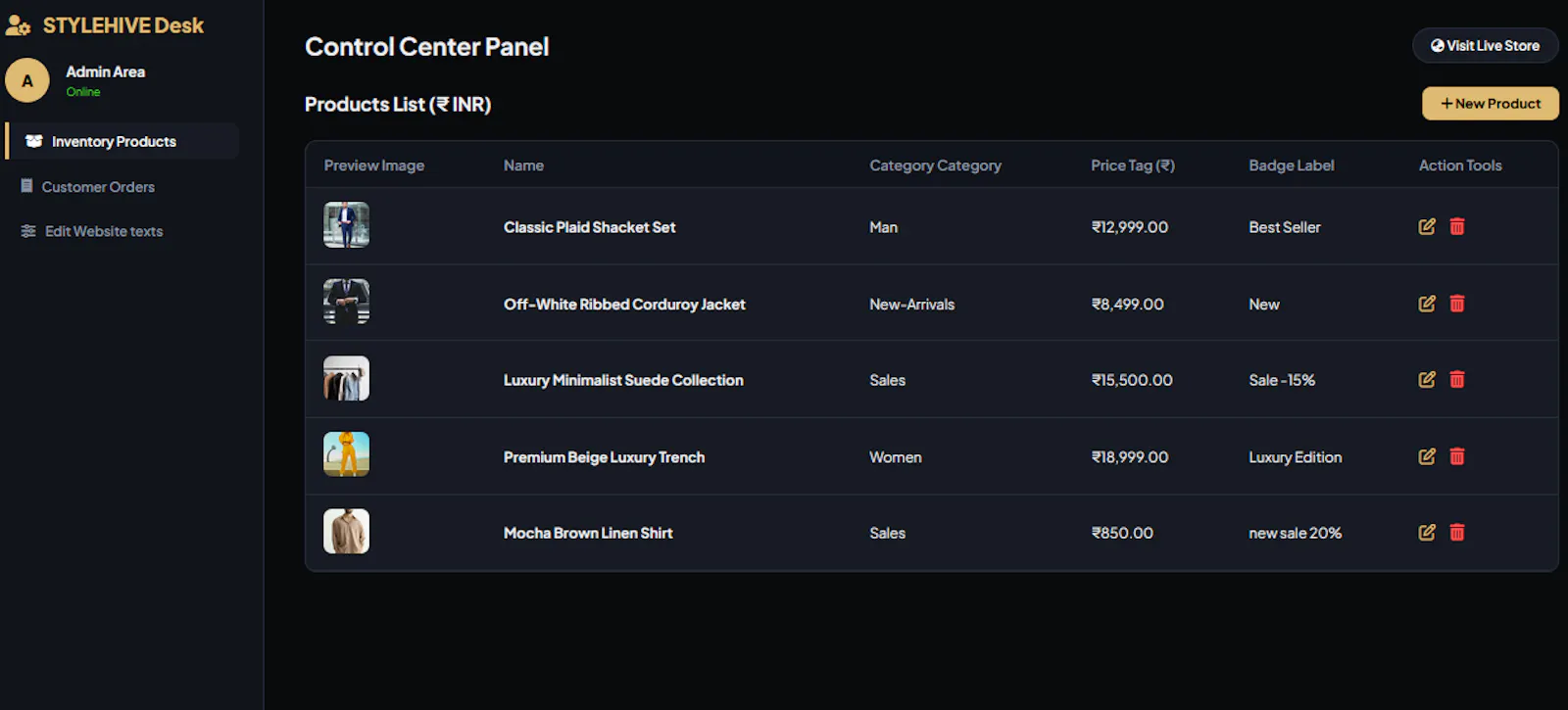Screen dimensions: 1568x710
Task: Edit the Off-White Ribbed Corduroy Jacket
Action: [1427, 304]
